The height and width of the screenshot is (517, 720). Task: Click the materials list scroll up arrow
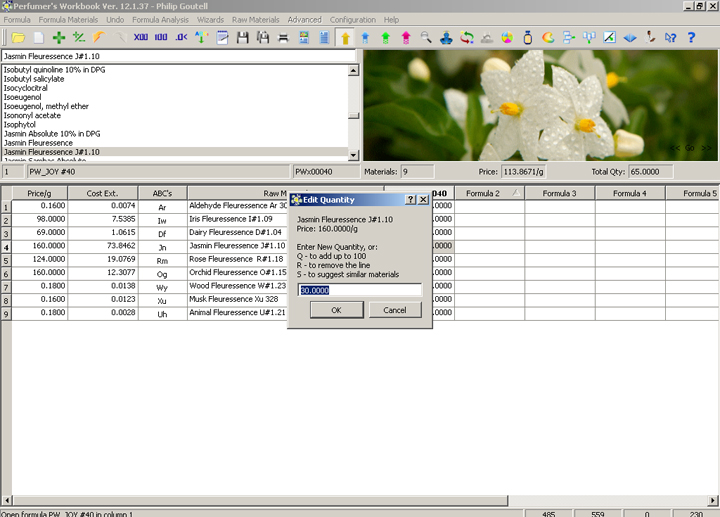(353, 70)
